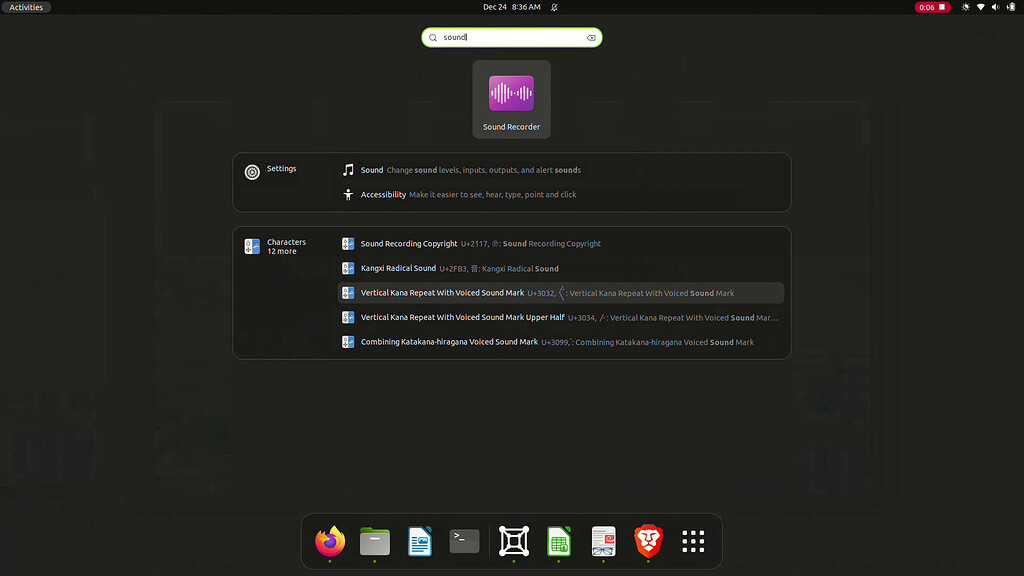The width and height of the screenshot is (1024, 576).
Task: Open the Show Applications grid
Action: (692, 541)
